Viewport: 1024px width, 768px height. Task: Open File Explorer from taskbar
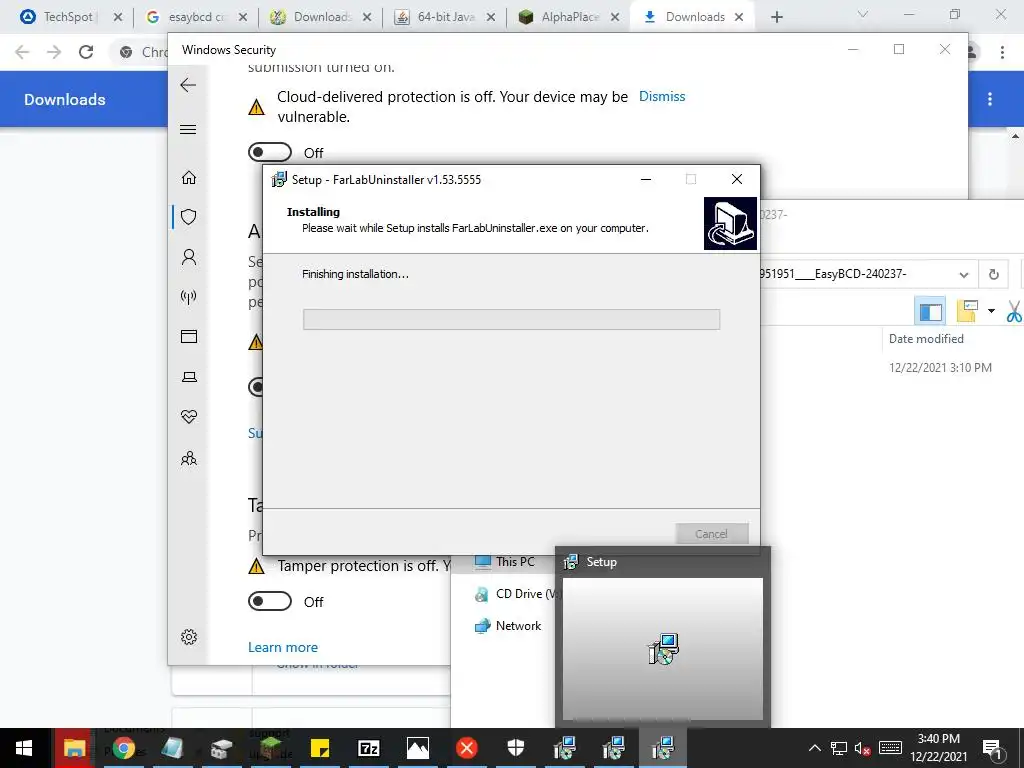pos(74,748)
